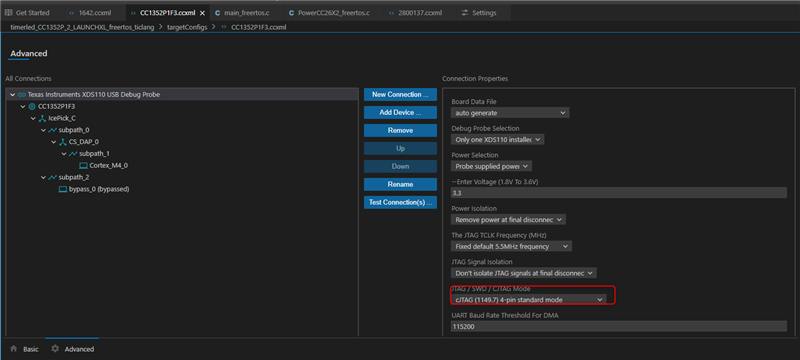Open the main_freertos.c tab
The image size is (800, 360).
point(243,13)
